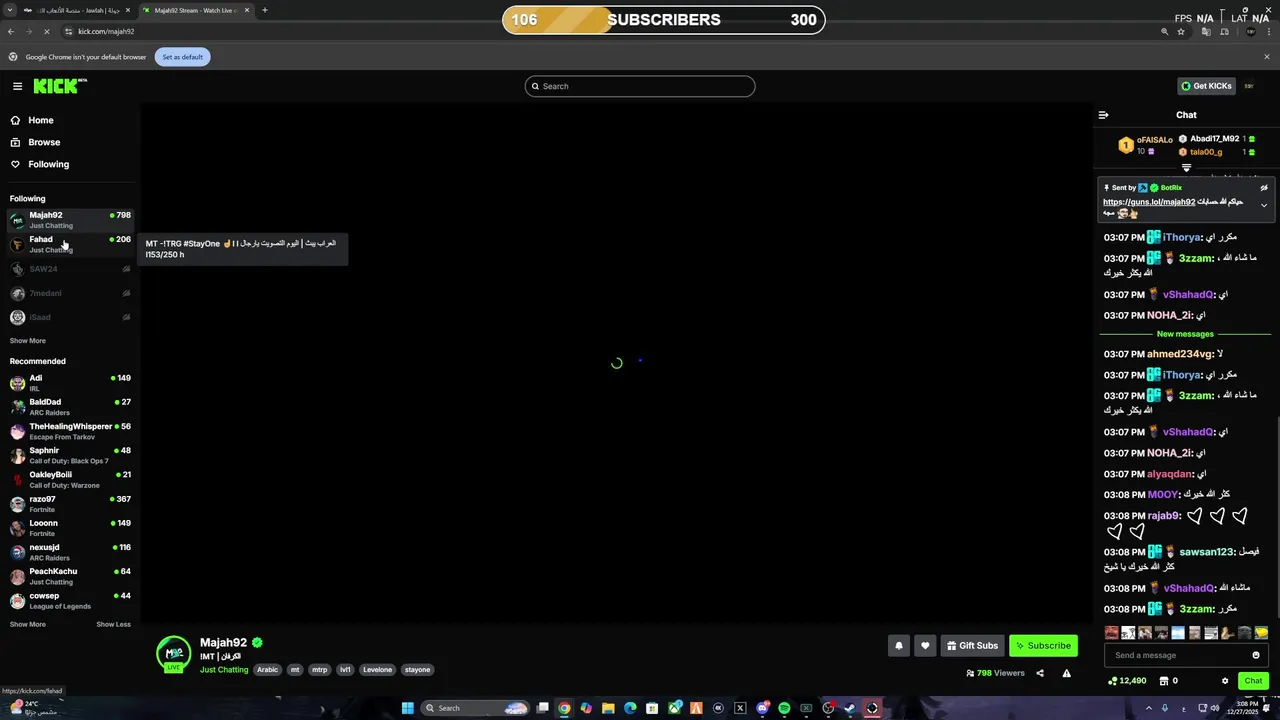Open Abadi17_M92 leaderboard entry
The image size is (1280, 720).
tap(1214, 139)
